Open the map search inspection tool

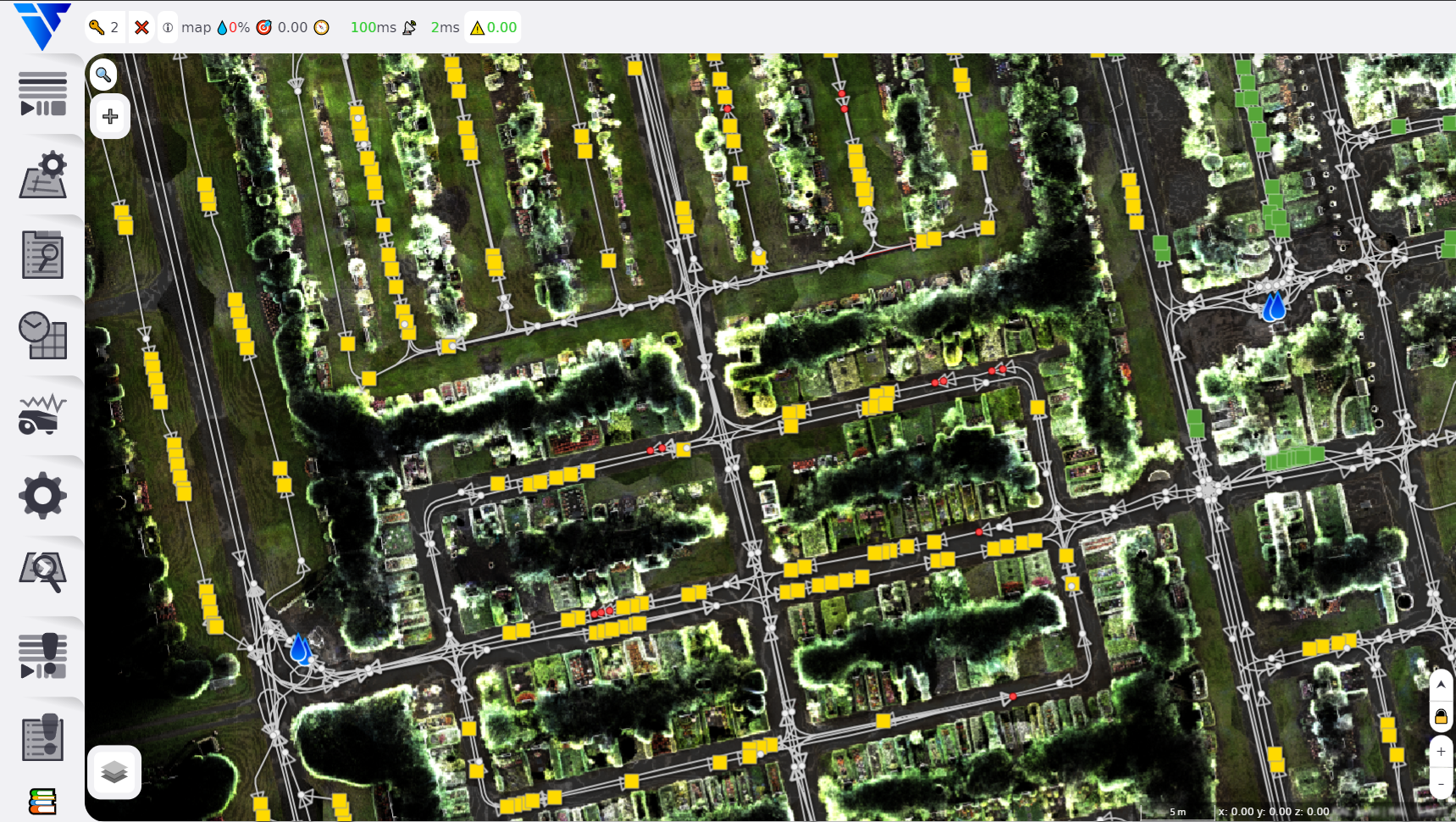pos(42,572)
